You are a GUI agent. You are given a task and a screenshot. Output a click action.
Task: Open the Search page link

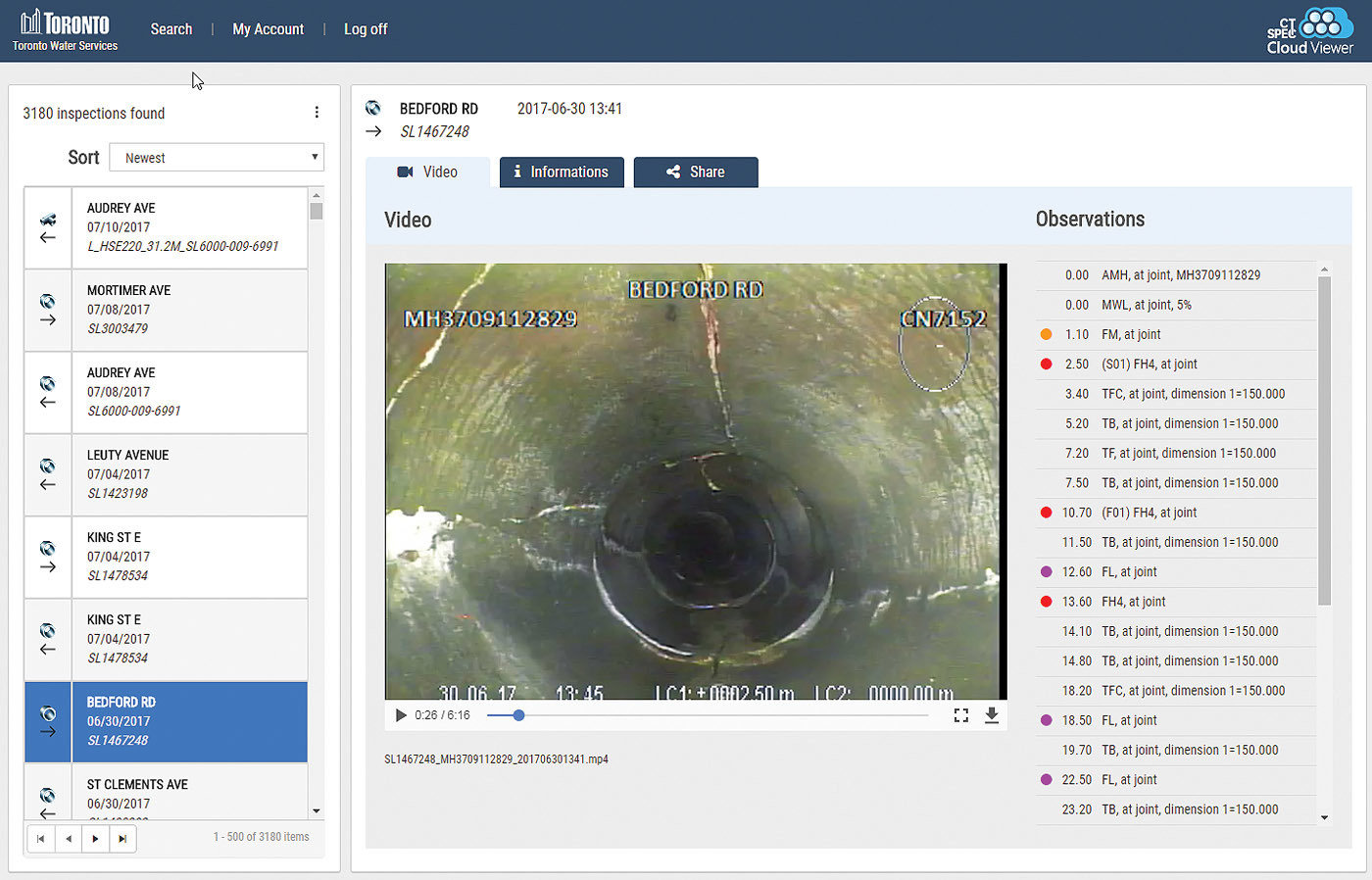point(171,29)
